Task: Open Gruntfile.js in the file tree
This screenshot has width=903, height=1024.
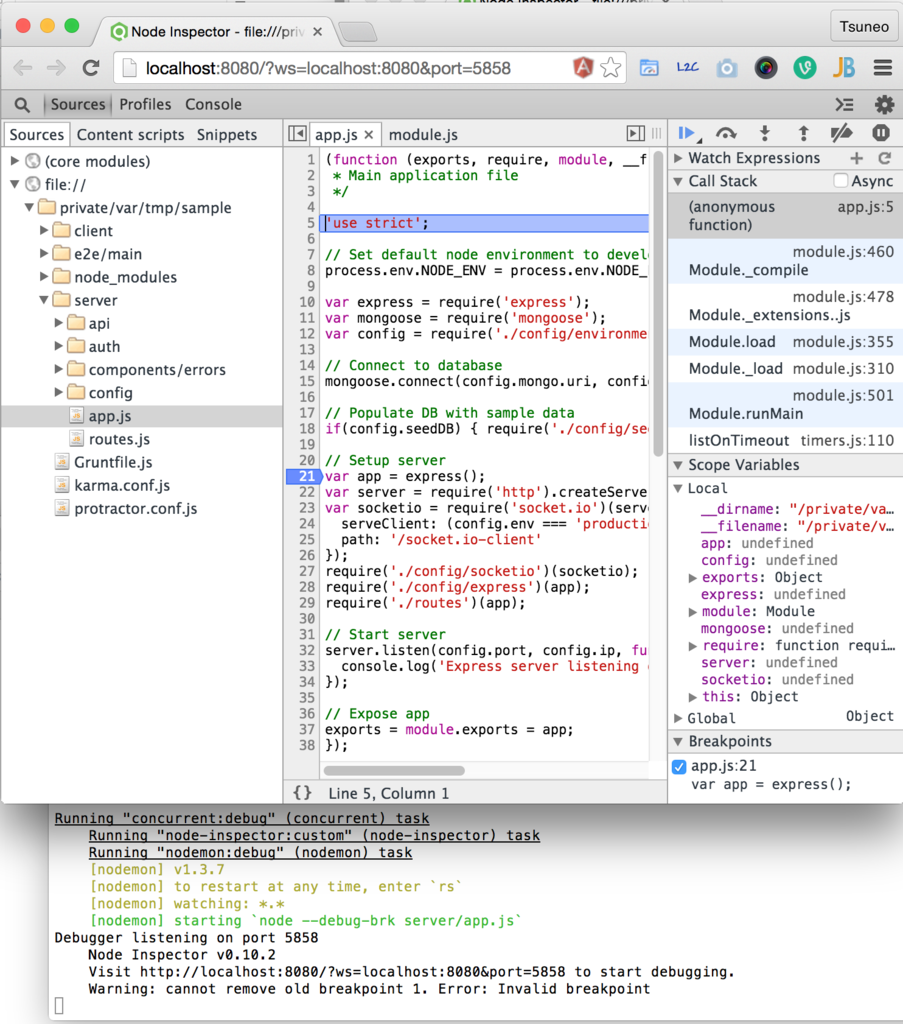Action: tap(113, 462)
